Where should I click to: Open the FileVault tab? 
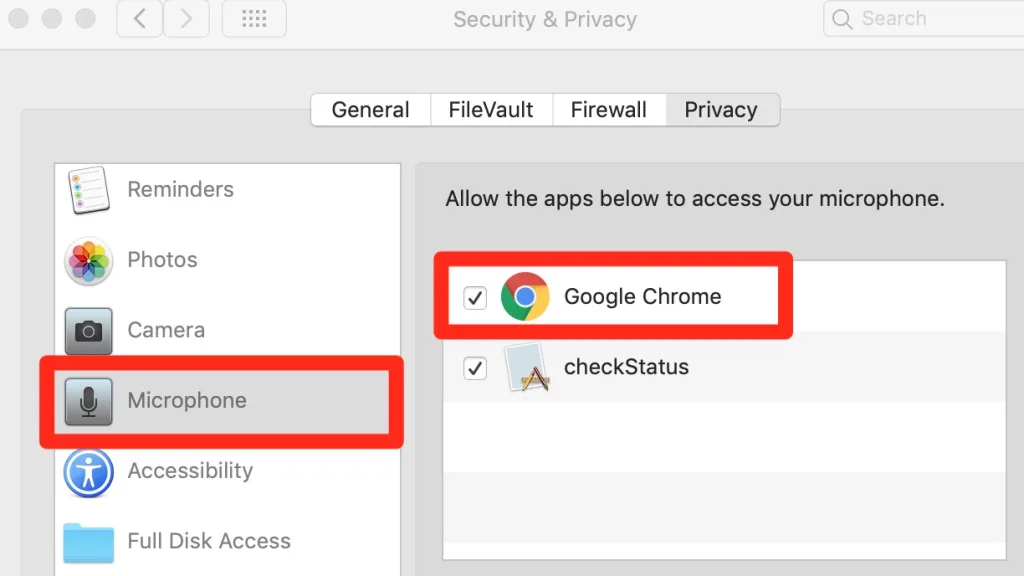[491, 110]
